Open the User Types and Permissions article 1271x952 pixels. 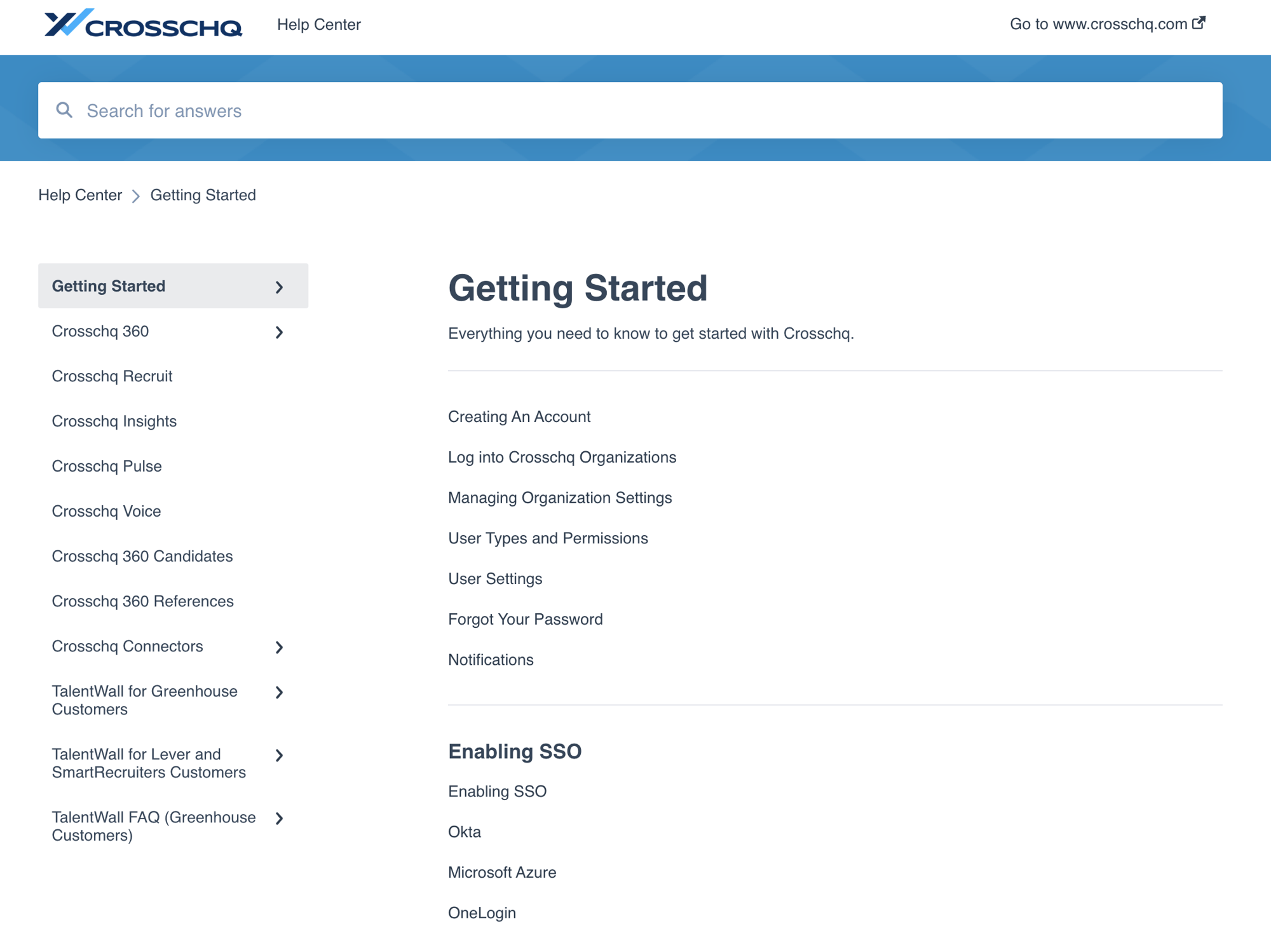548,538
